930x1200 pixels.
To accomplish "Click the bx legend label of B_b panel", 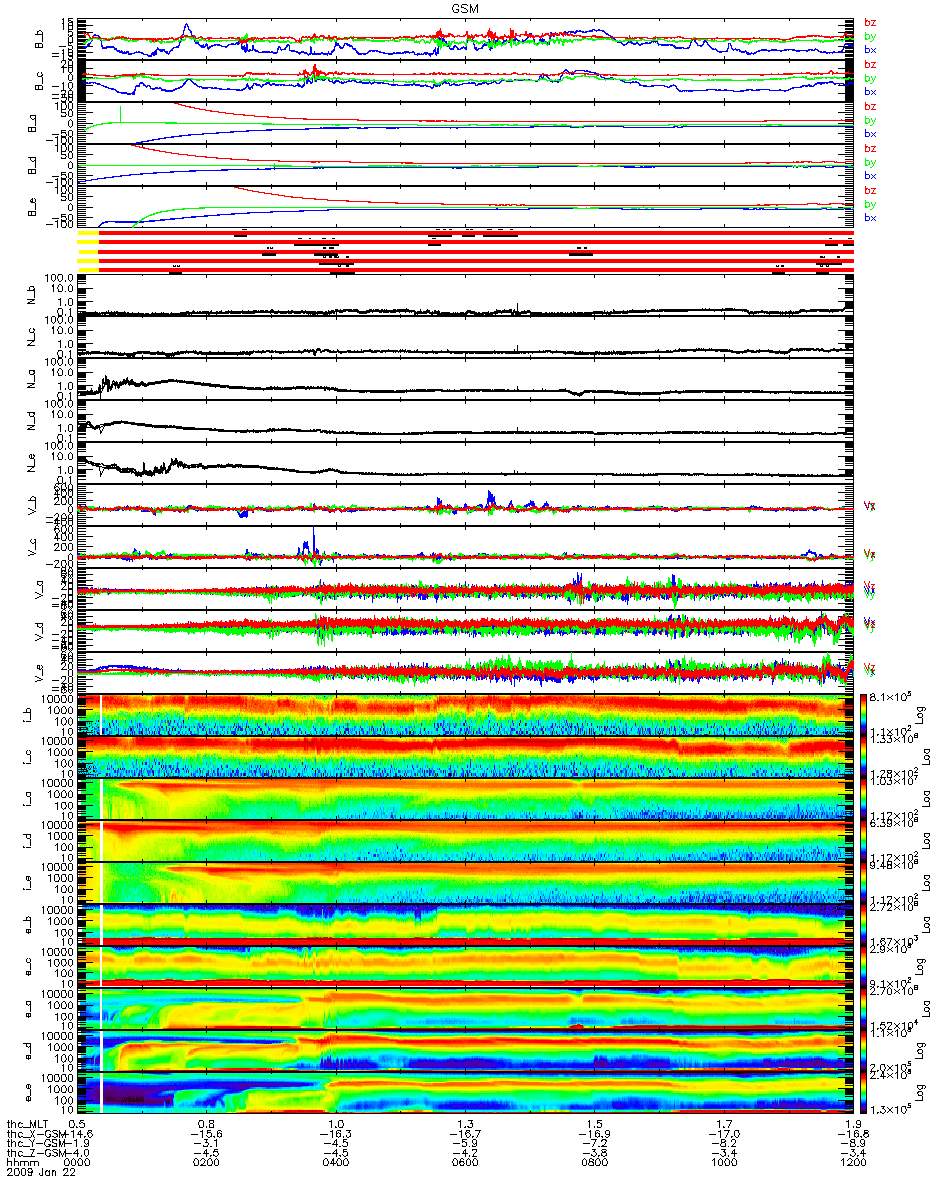I will [870, 49].
